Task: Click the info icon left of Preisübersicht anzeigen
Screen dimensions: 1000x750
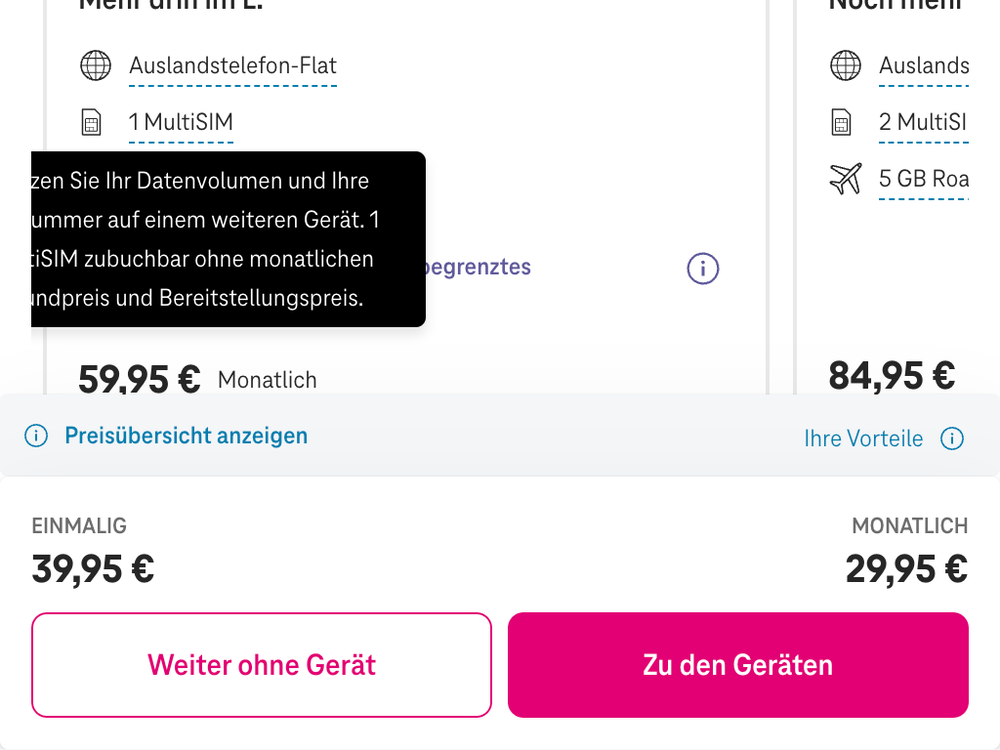Action: pyautogui.click(x=37, y=436)
